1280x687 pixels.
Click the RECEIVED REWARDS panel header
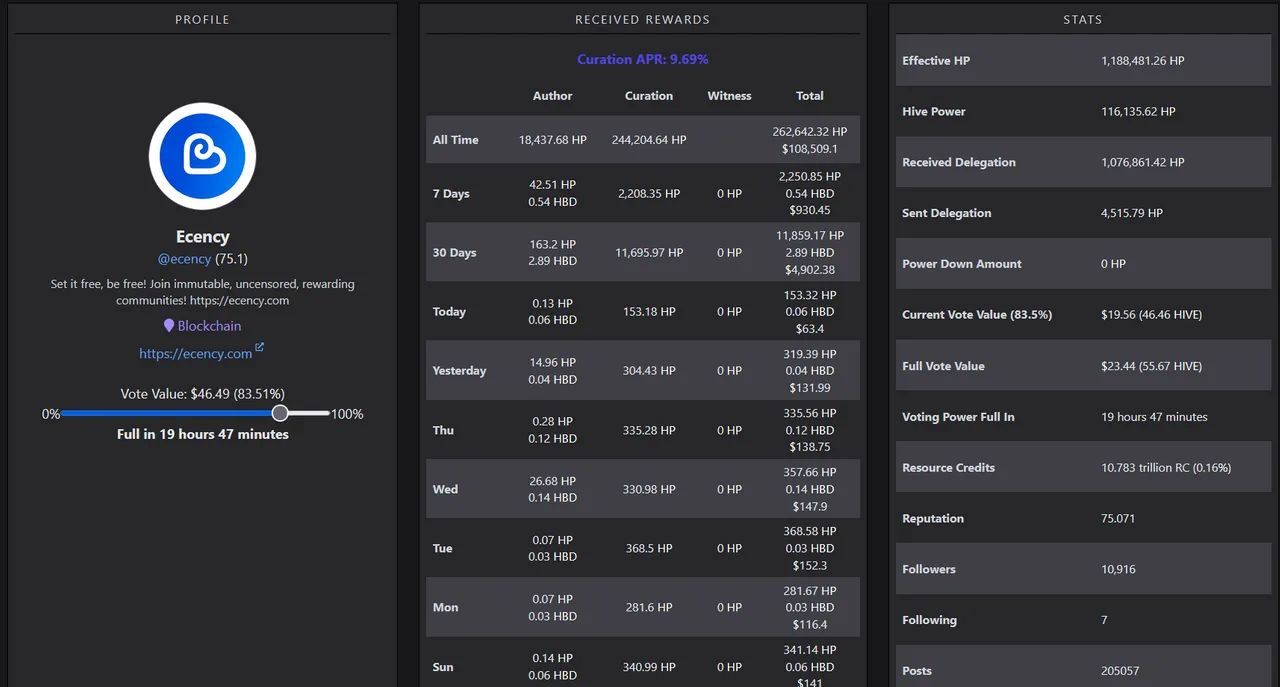(x=643, y=20)
